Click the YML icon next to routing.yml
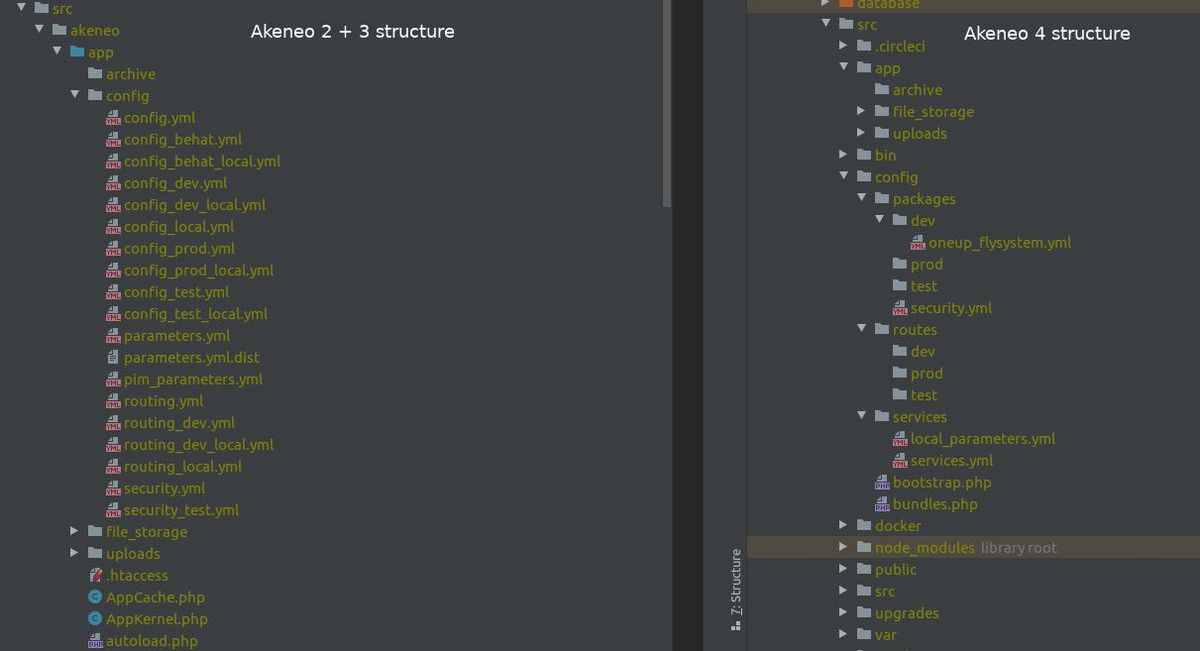Image resolution: width=1200 pixels, height=651 pixels. [x=113, y=401]
